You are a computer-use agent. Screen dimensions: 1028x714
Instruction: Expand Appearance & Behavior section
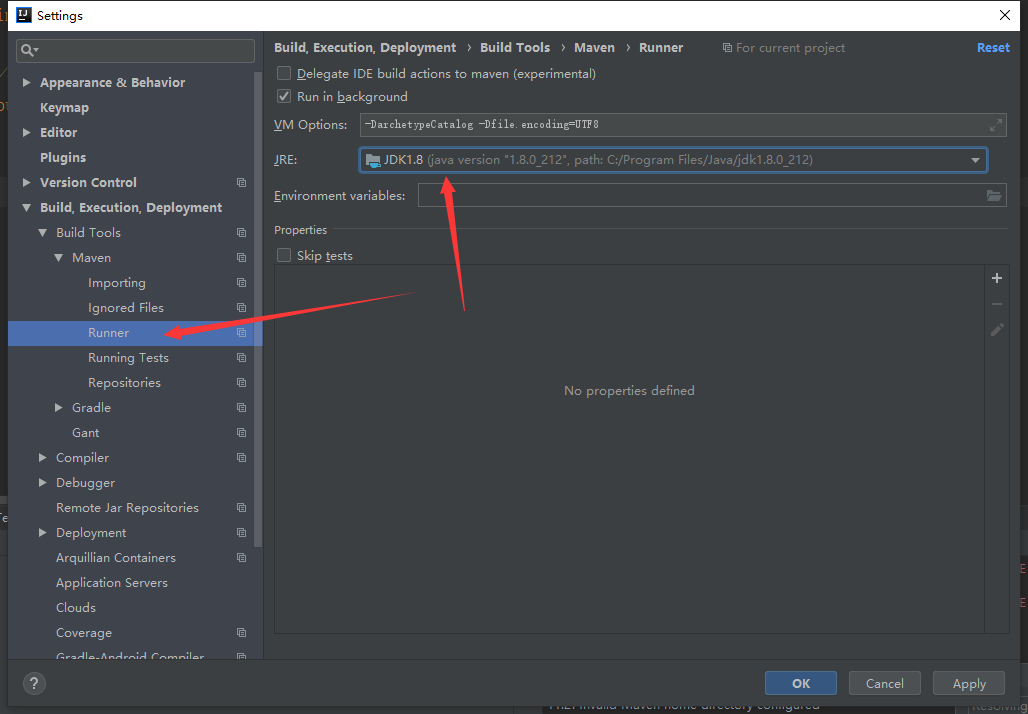pos(27,82)
